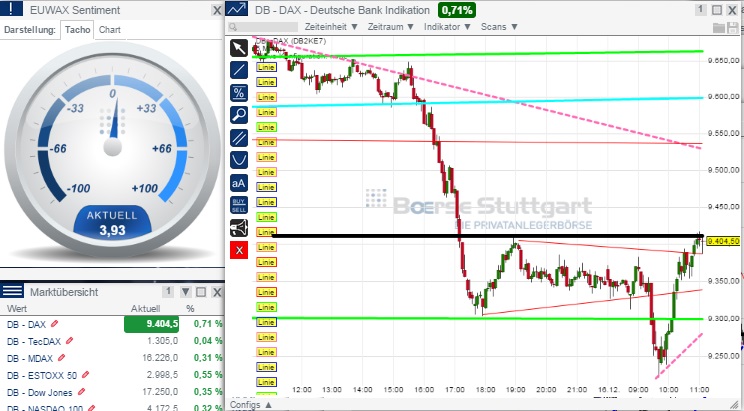Screen dimensions: 744x411
Task: Click the exclamation icon of EUWAX Sentiment
Action: tap(11, 8)
